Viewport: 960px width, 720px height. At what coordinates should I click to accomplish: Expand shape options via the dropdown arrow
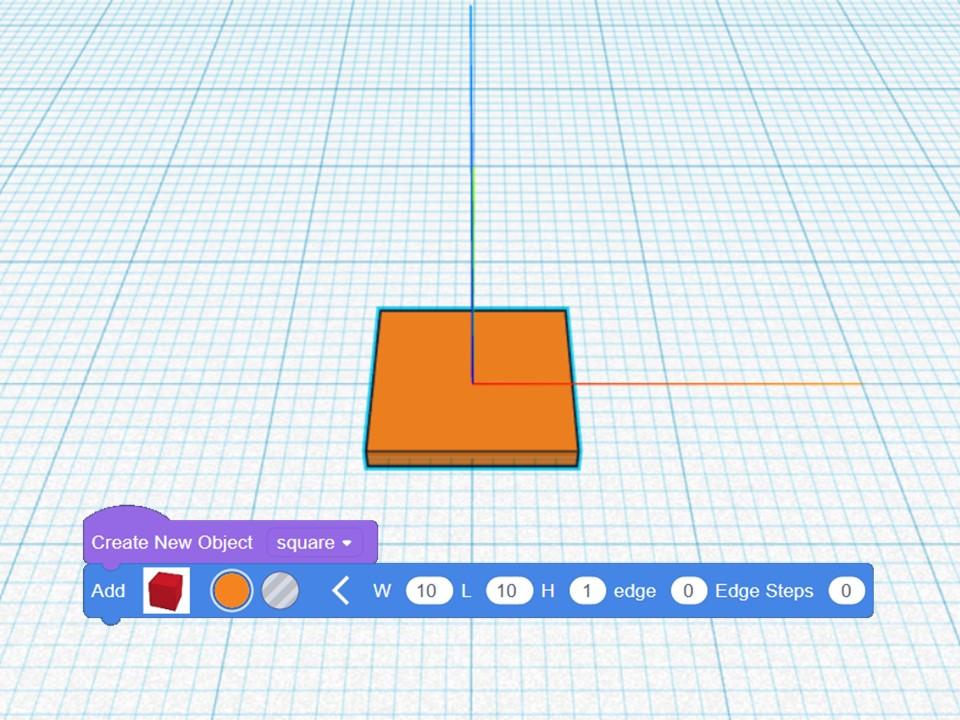click(x=347, y=543)
